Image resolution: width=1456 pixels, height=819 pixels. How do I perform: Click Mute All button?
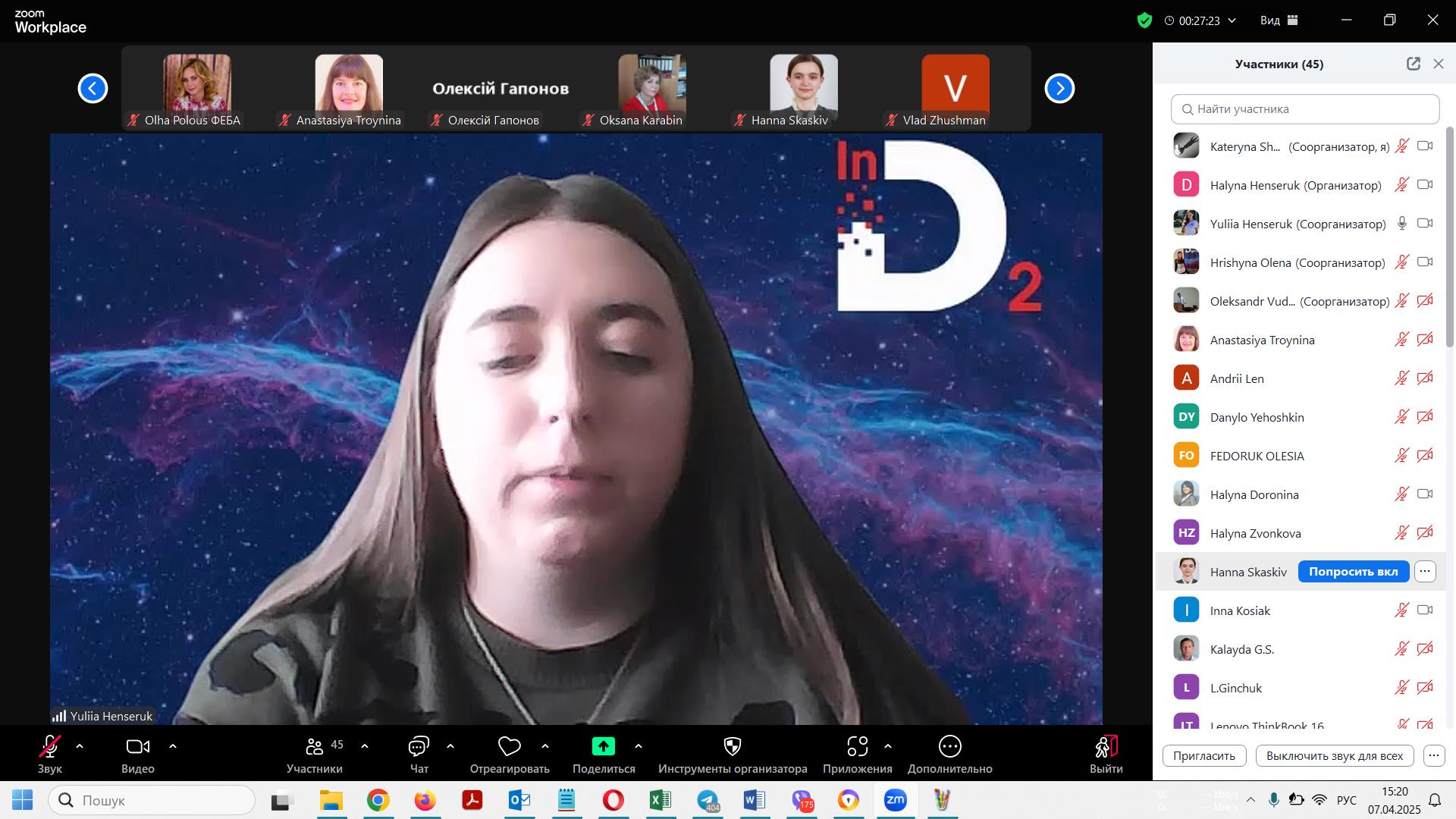coord(1334,756)
